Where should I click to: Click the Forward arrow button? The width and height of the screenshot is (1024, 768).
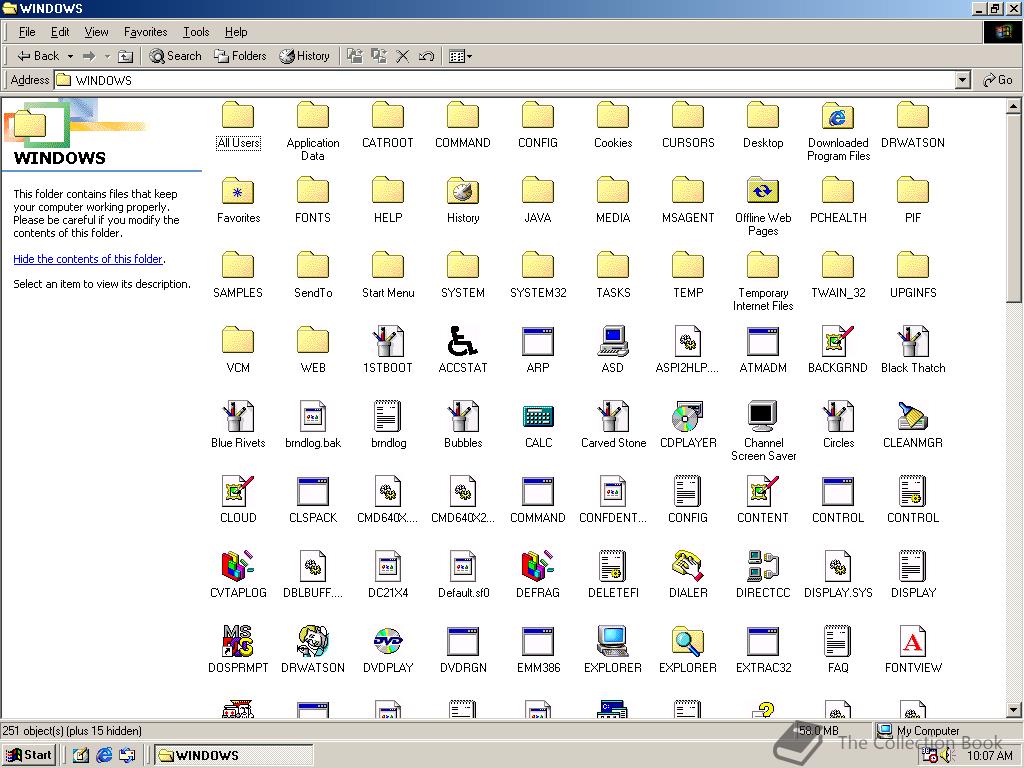[89, 57]
